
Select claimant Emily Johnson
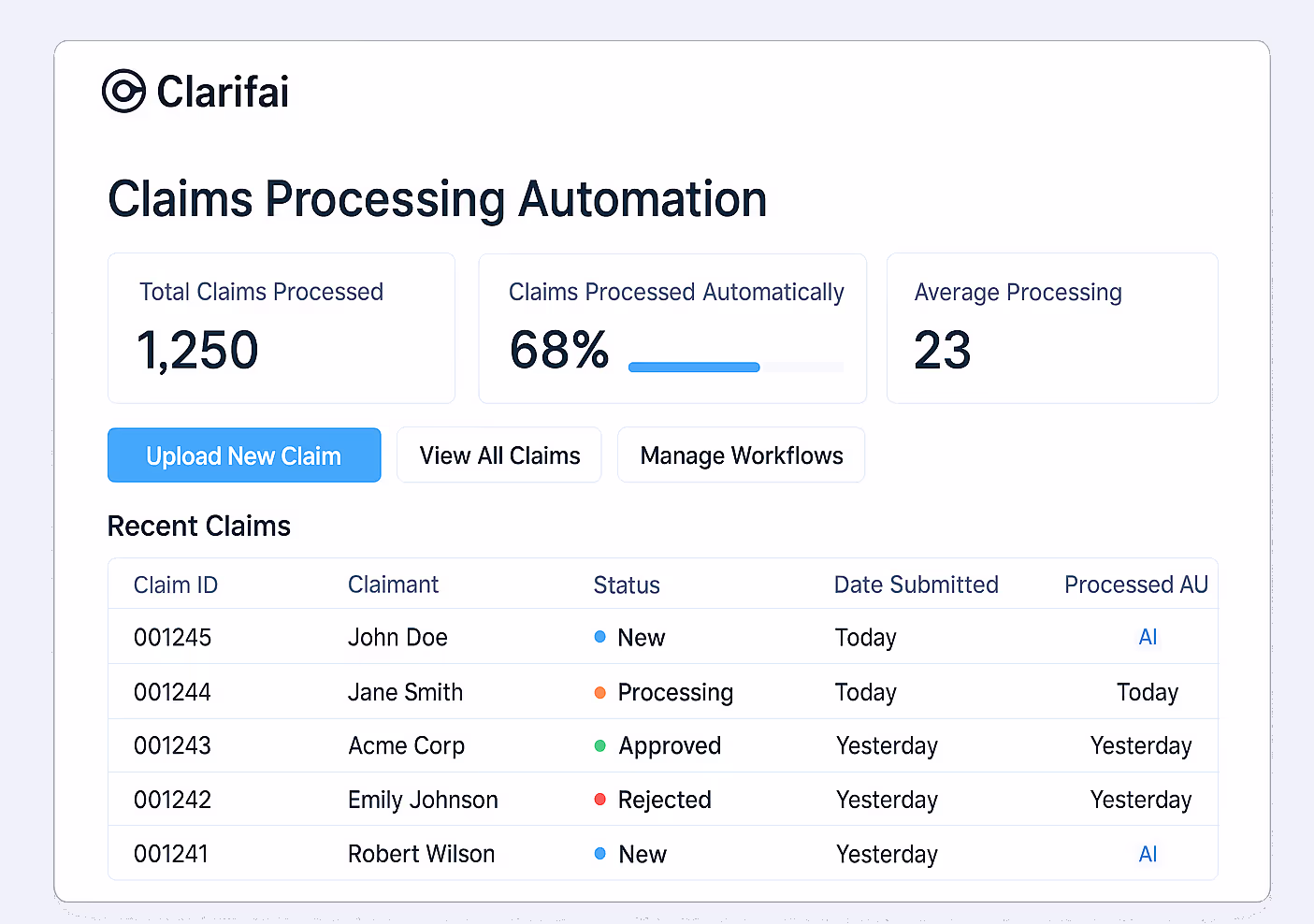(x=423, y=800)
